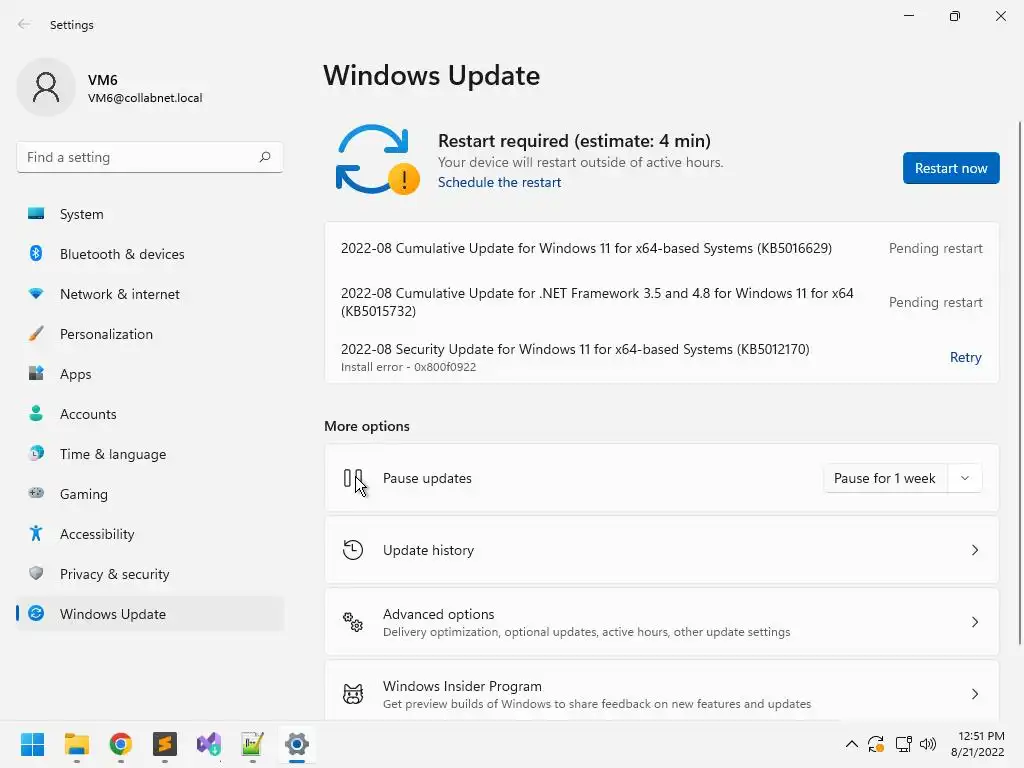Click the network tray icon
This screenshot has height=768, width=1024.
point(903,744)
